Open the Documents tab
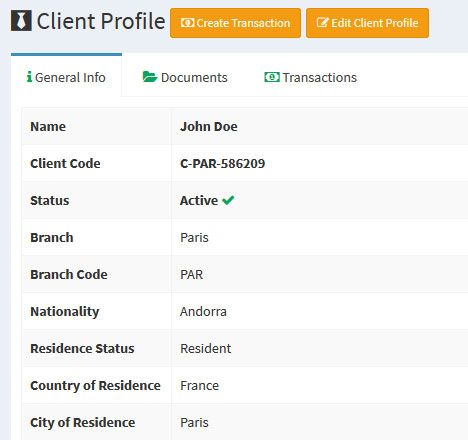This screenshot has height=440, width=468. 185,77
